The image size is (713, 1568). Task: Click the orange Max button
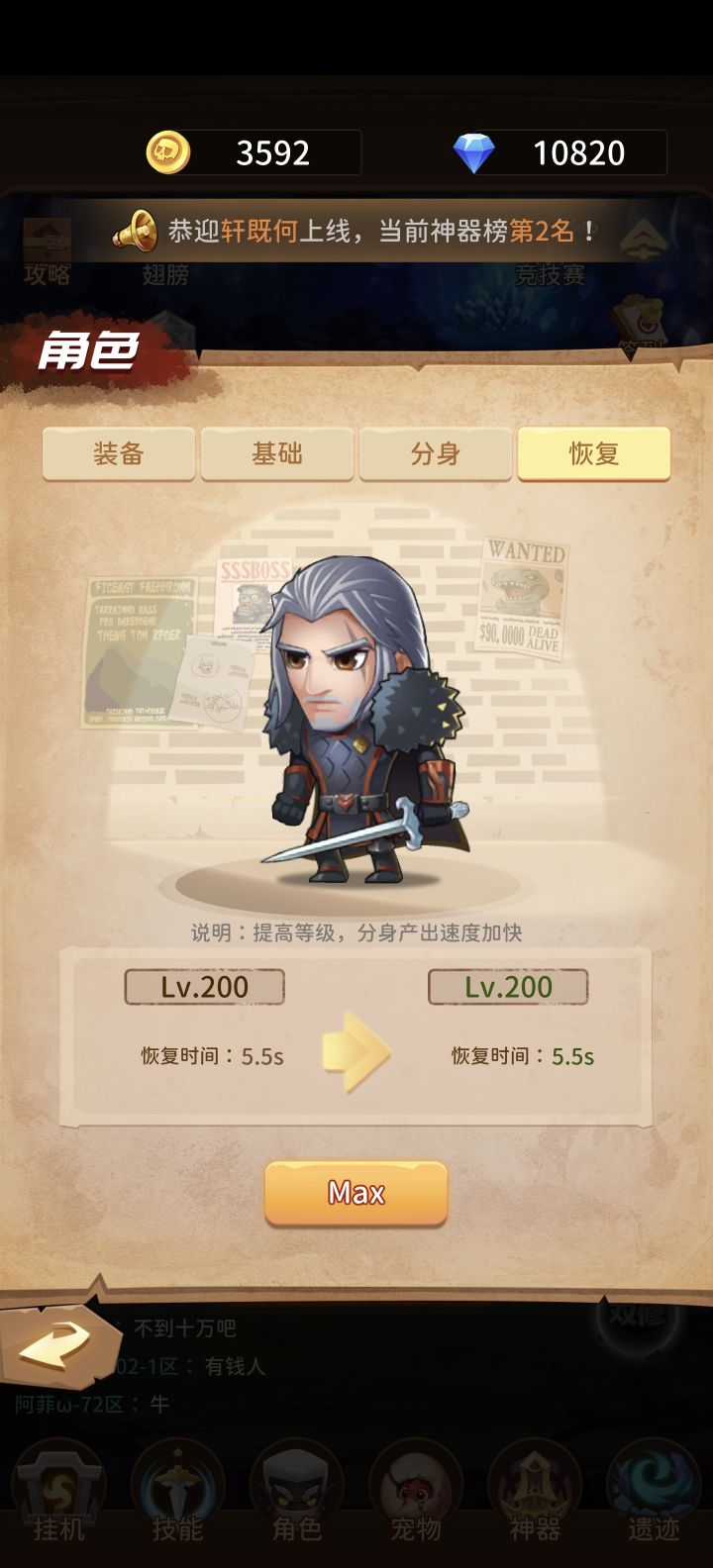coord(356,1193)
